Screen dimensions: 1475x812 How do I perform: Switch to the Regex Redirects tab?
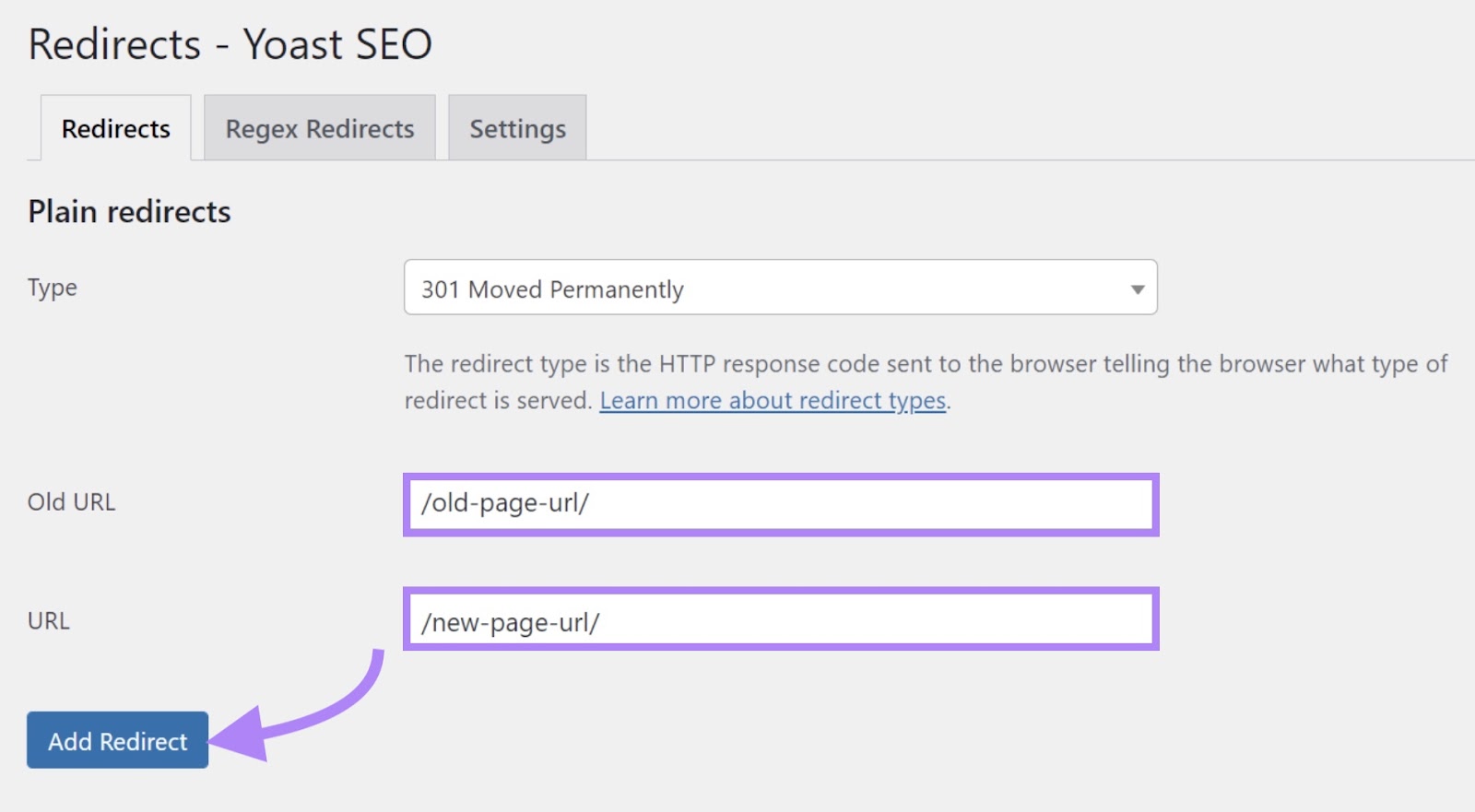(x=320, y=128)
